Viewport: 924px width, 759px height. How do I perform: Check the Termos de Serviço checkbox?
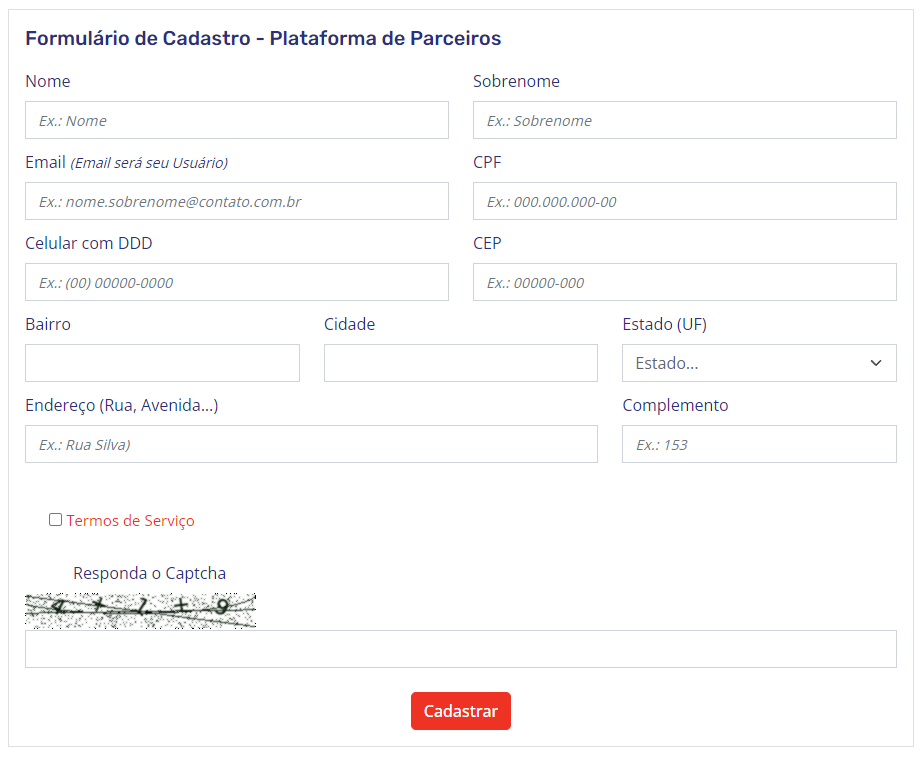click(x=56, y=520)
